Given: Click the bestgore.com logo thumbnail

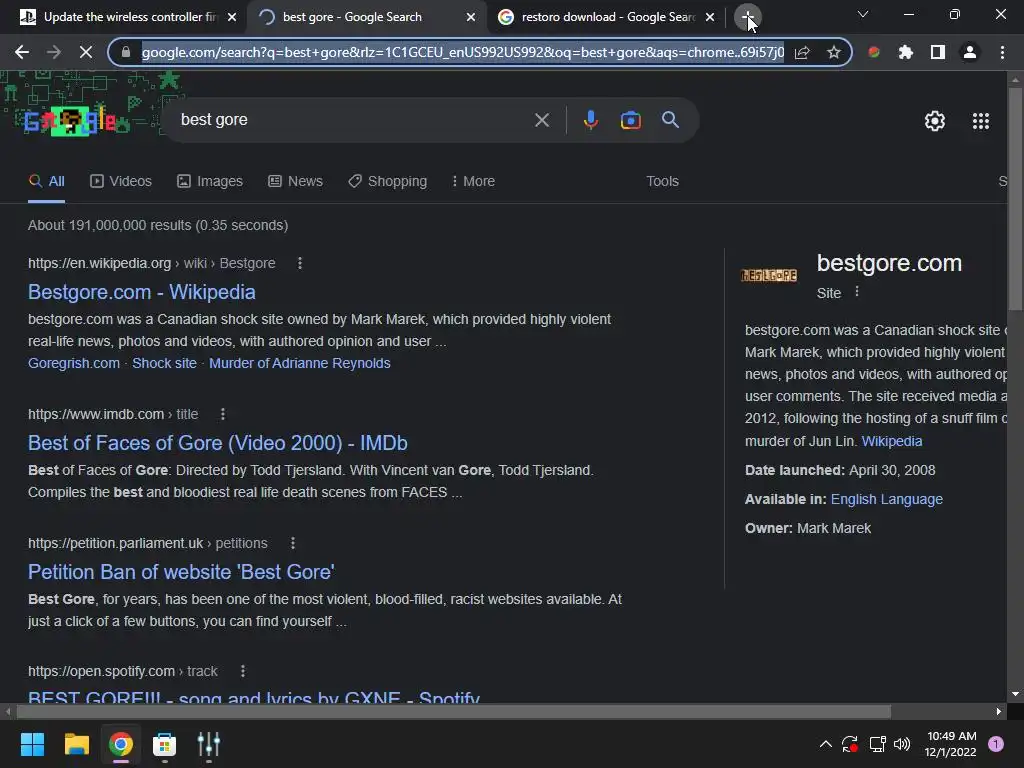Looking at the screenshot, I should (769, 276).
